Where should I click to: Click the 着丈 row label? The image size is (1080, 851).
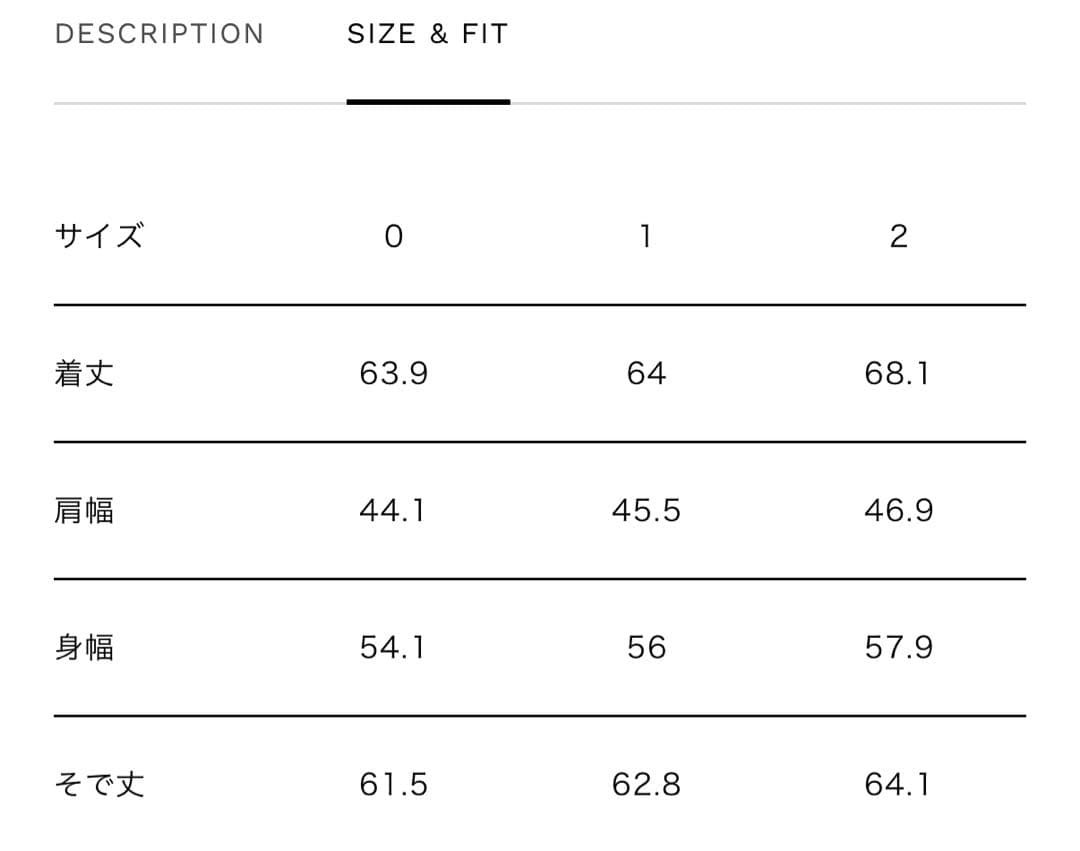point(84,374)
